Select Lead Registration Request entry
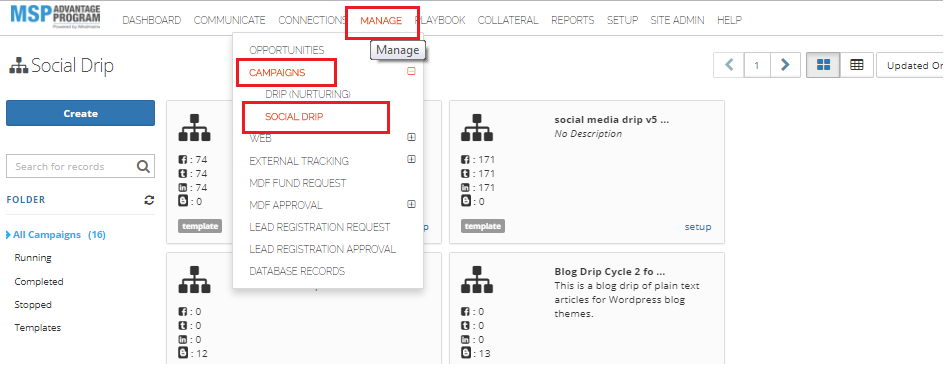Screen dimensions: 944x368 tap(320, 227)
